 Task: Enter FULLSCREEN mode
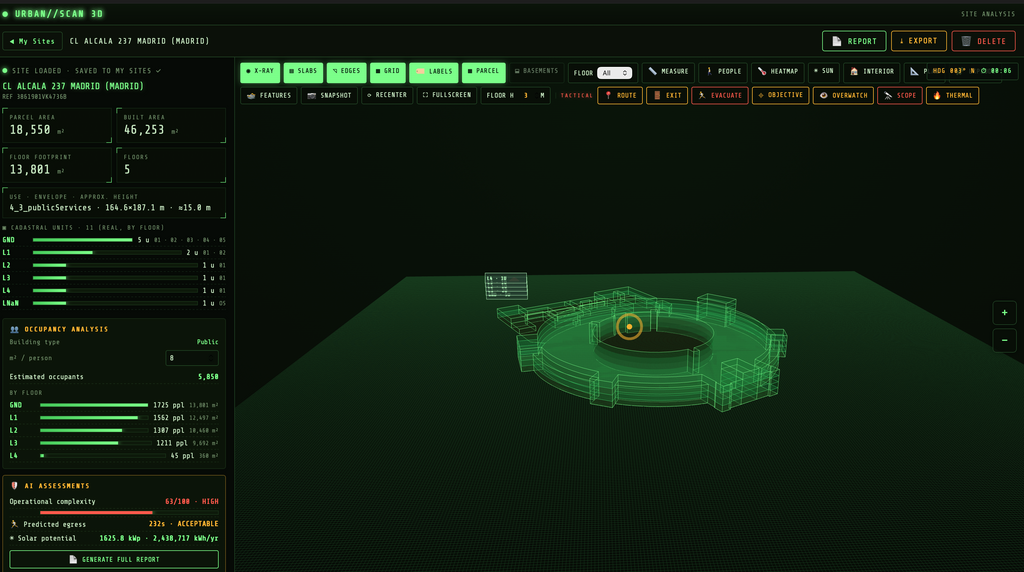tap(447, 96)
